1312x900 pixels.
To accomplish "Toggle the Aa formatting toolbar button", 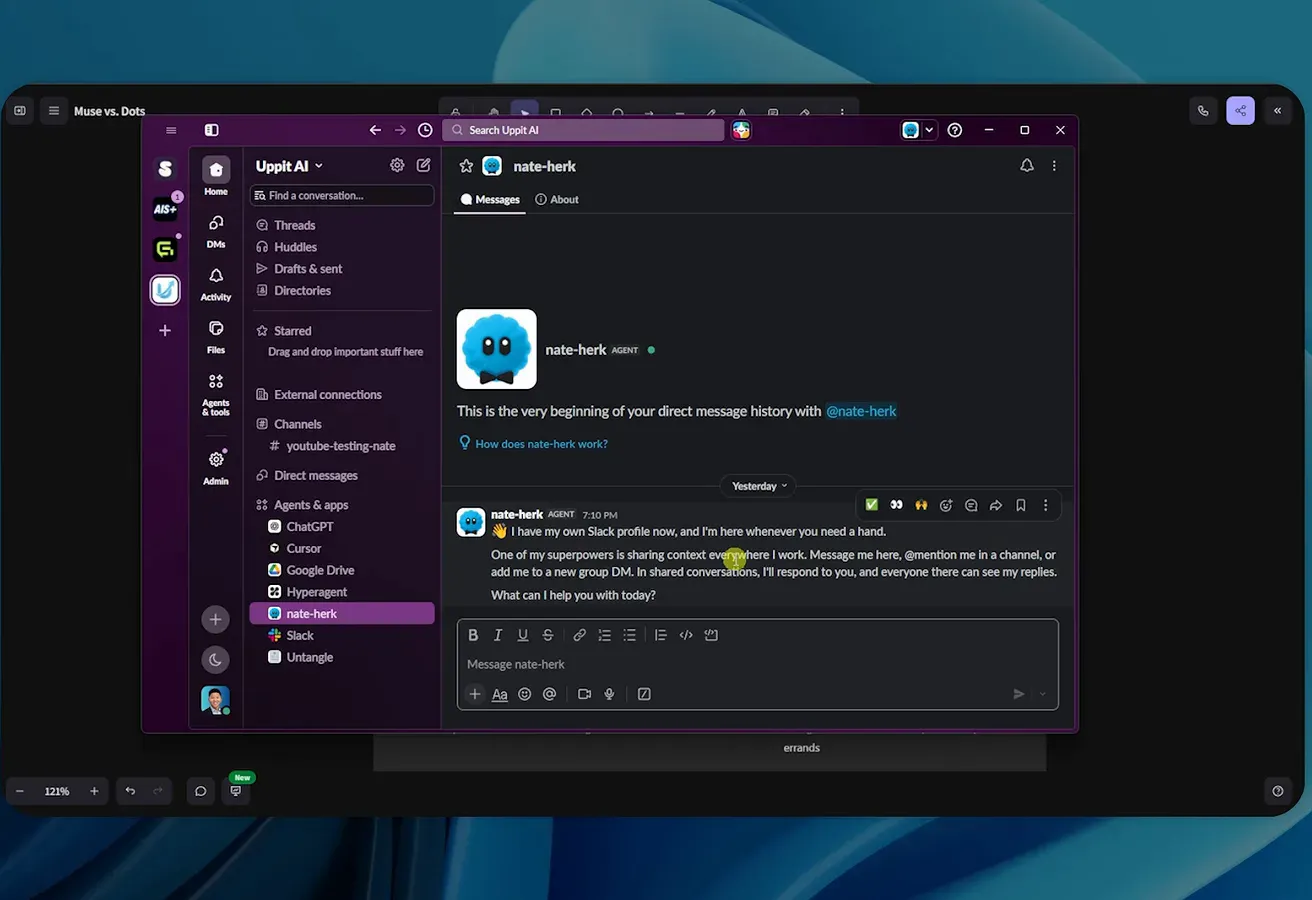I will coord(500,694).
